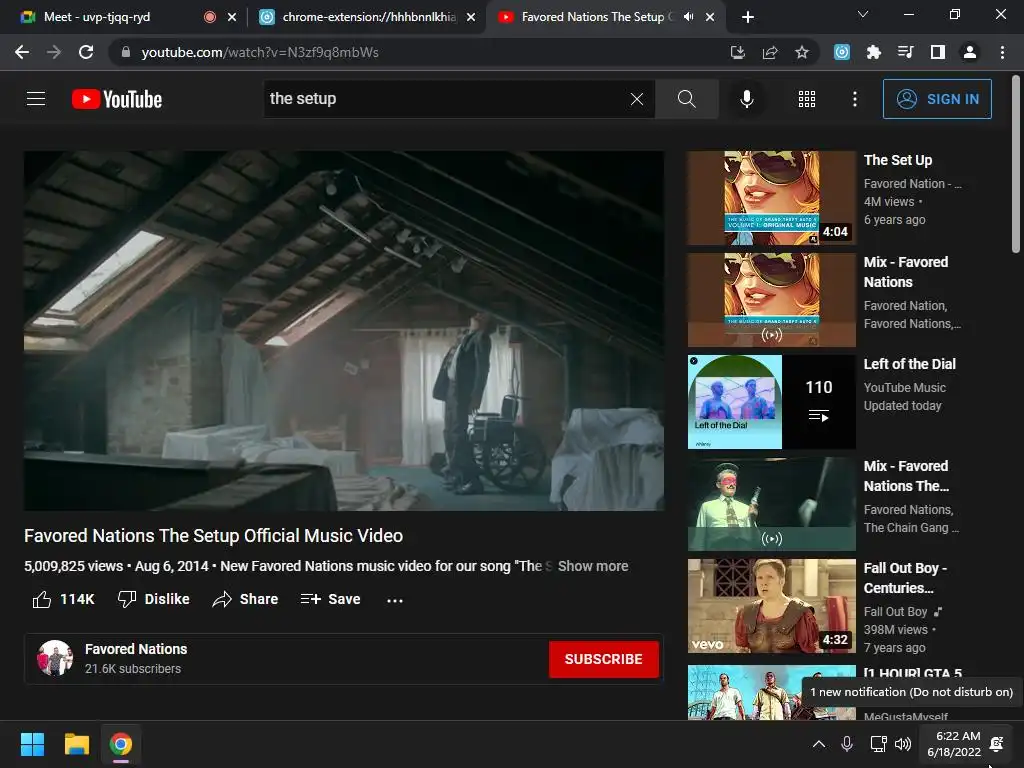Open Fall Out Boy - Centuries title

pyautogui.click(x=905, y=578)
